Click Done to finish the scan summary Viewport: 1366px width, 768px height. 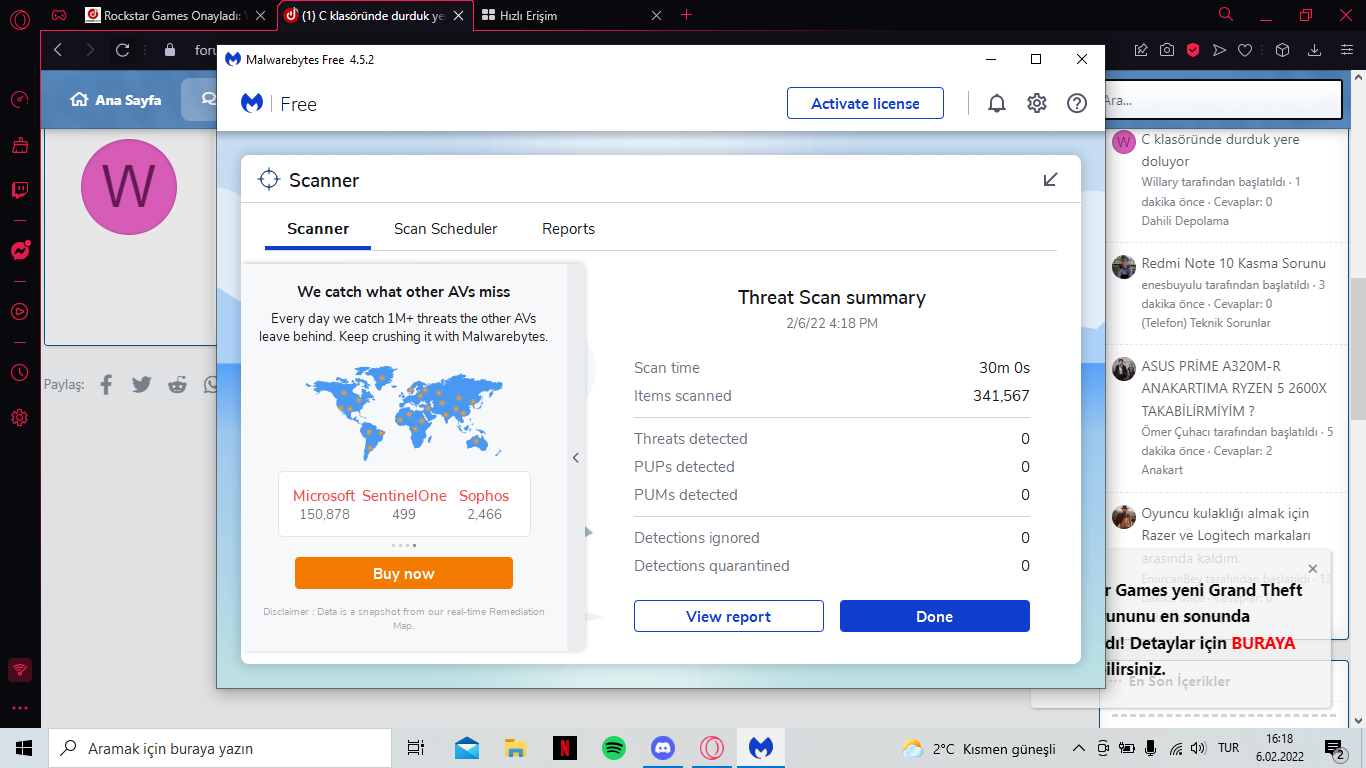click(x=935, y=616)
